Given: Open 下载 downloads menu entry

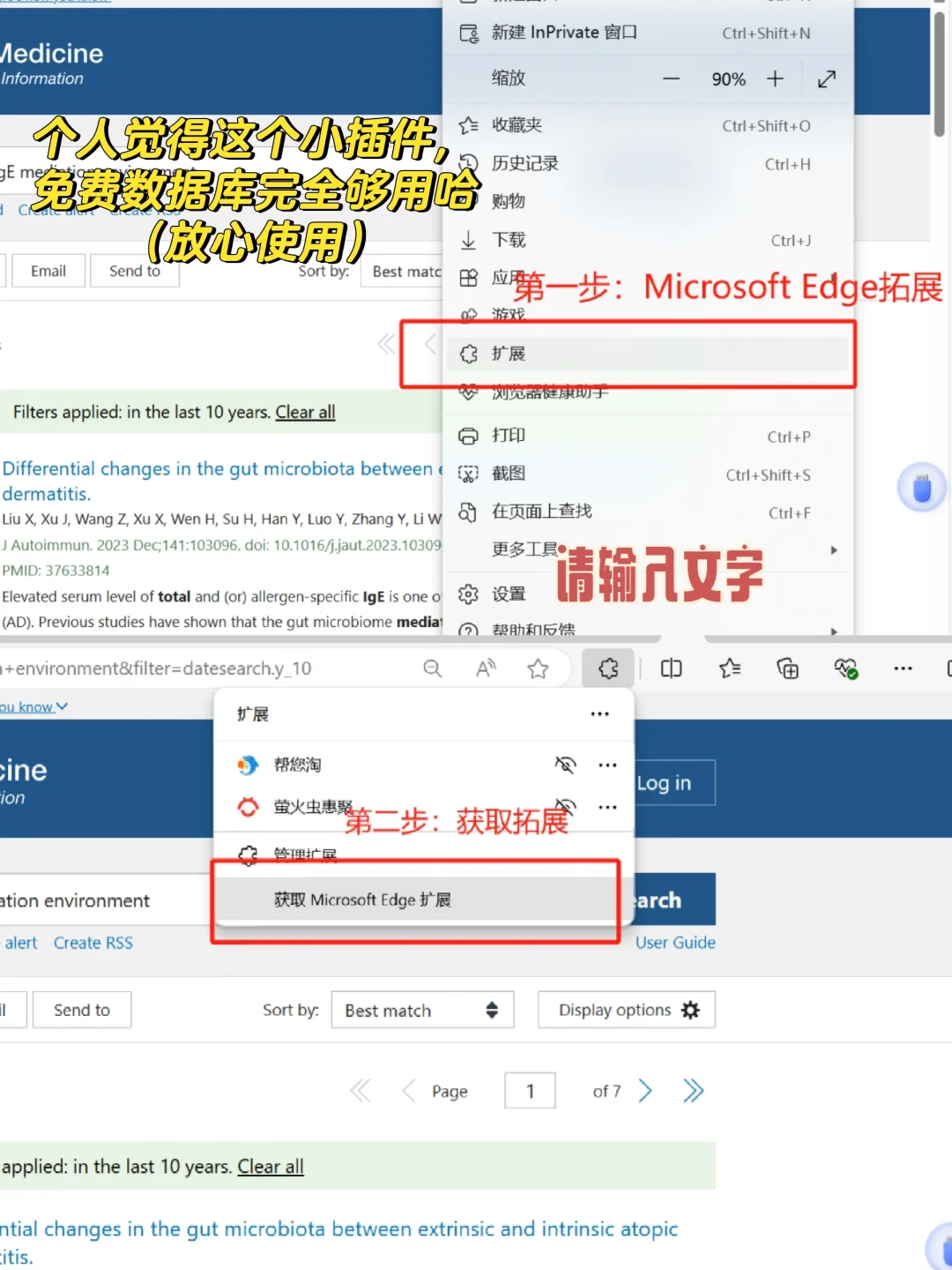Looking at the screenshot, I should (648, 240).
